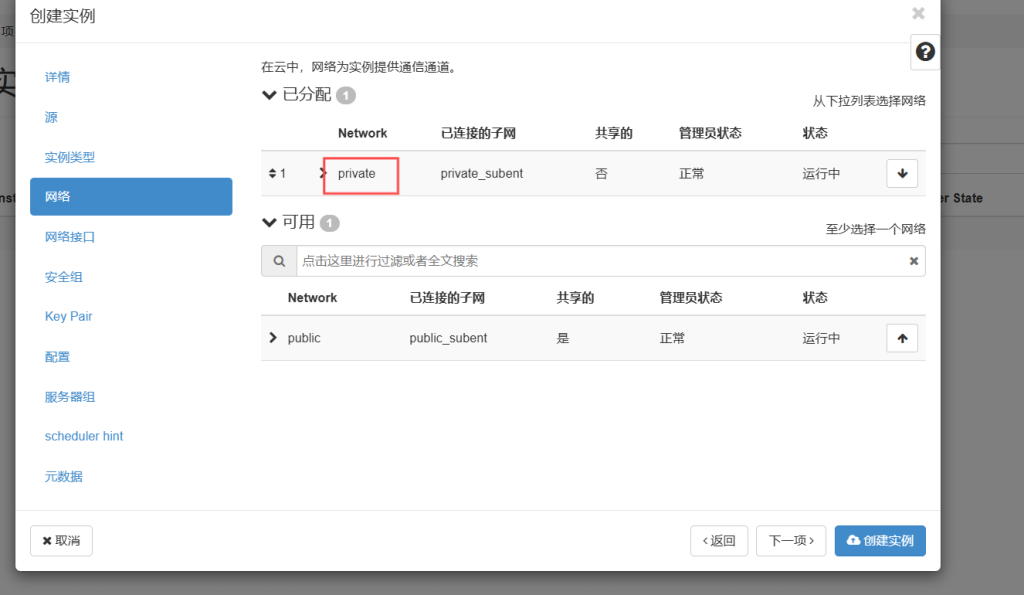Select the Key Pair tab

coord(69,316)
